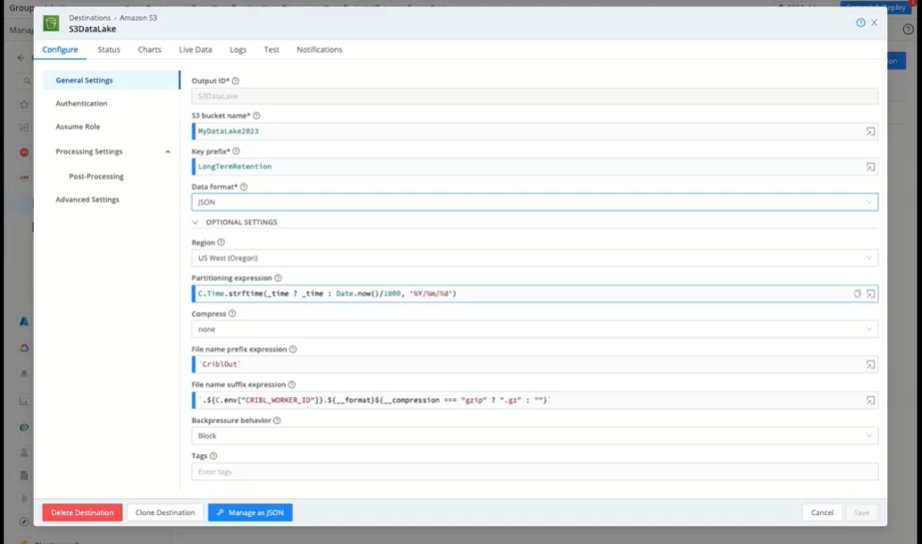Select Assume Role in the sidebar
This screenshot has height=544, width=922.
78,127
